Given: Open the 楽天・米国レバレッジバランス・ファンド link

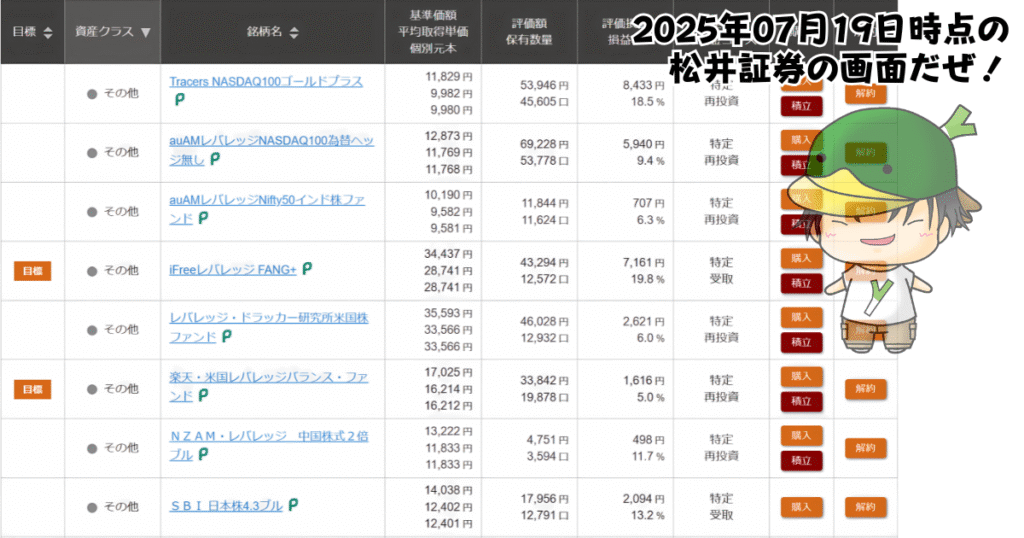Looking at the screenshot, I should point(268,386).
